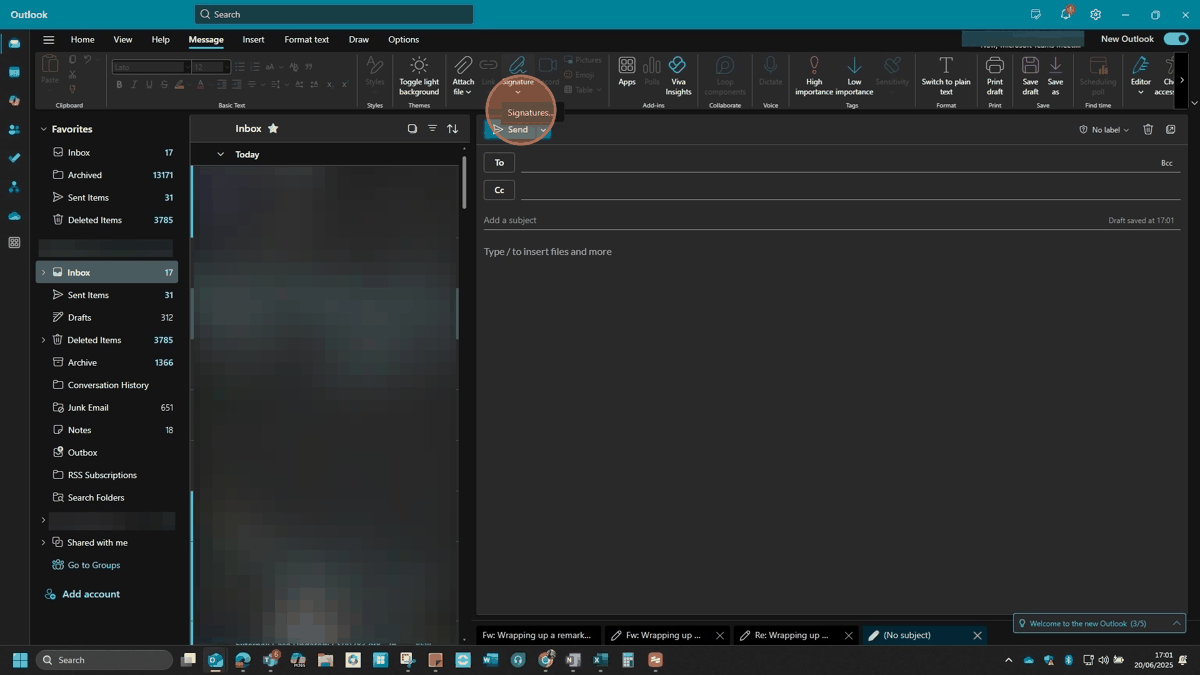The image size is (1200, 675).
Task: Click the select mode icon in the Inbox header
Action: pos(412,129)
